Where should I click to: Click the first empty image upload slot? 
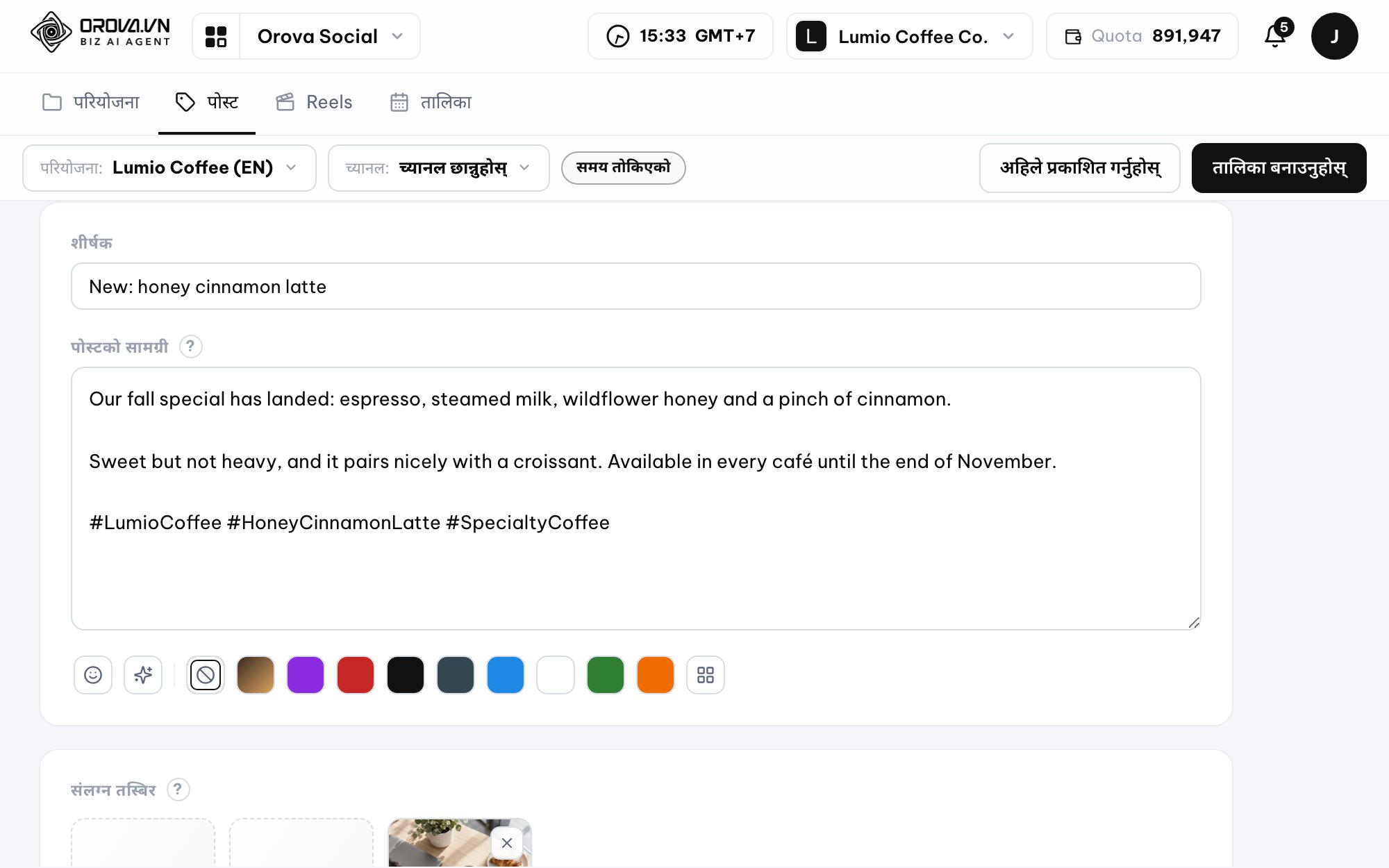pos(143,843)
